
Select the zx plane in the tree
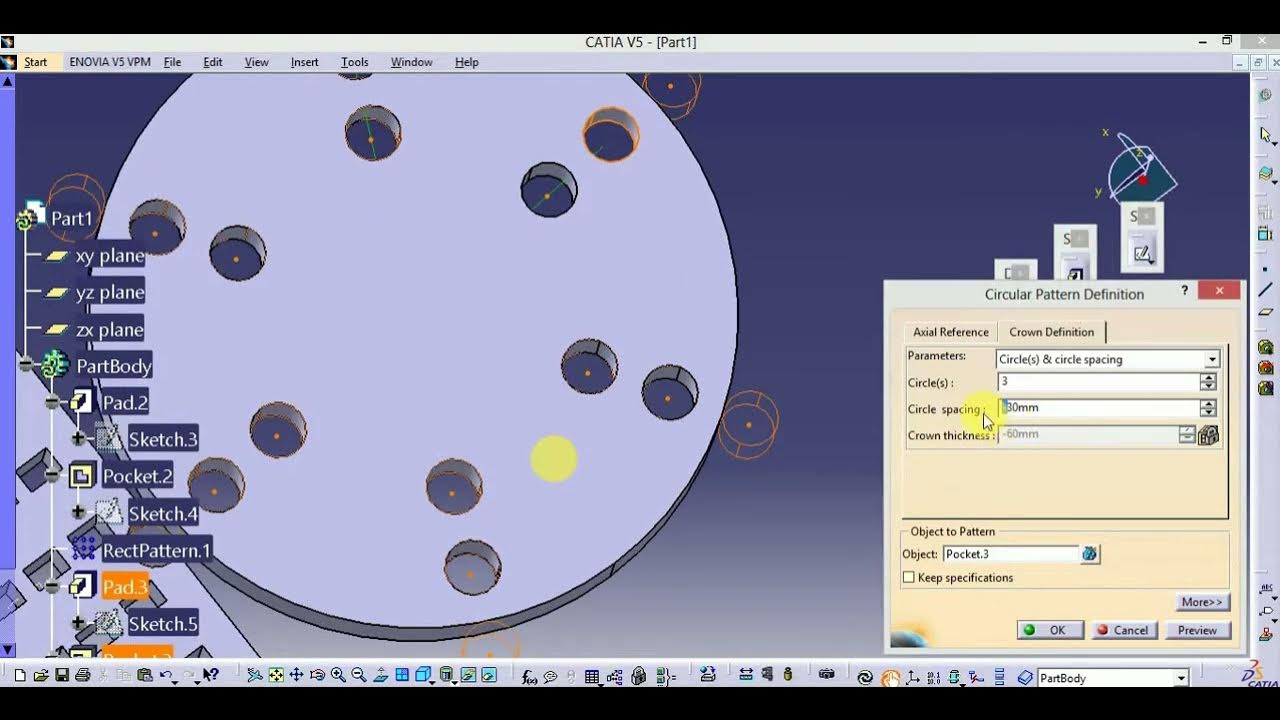click(110, 330)
